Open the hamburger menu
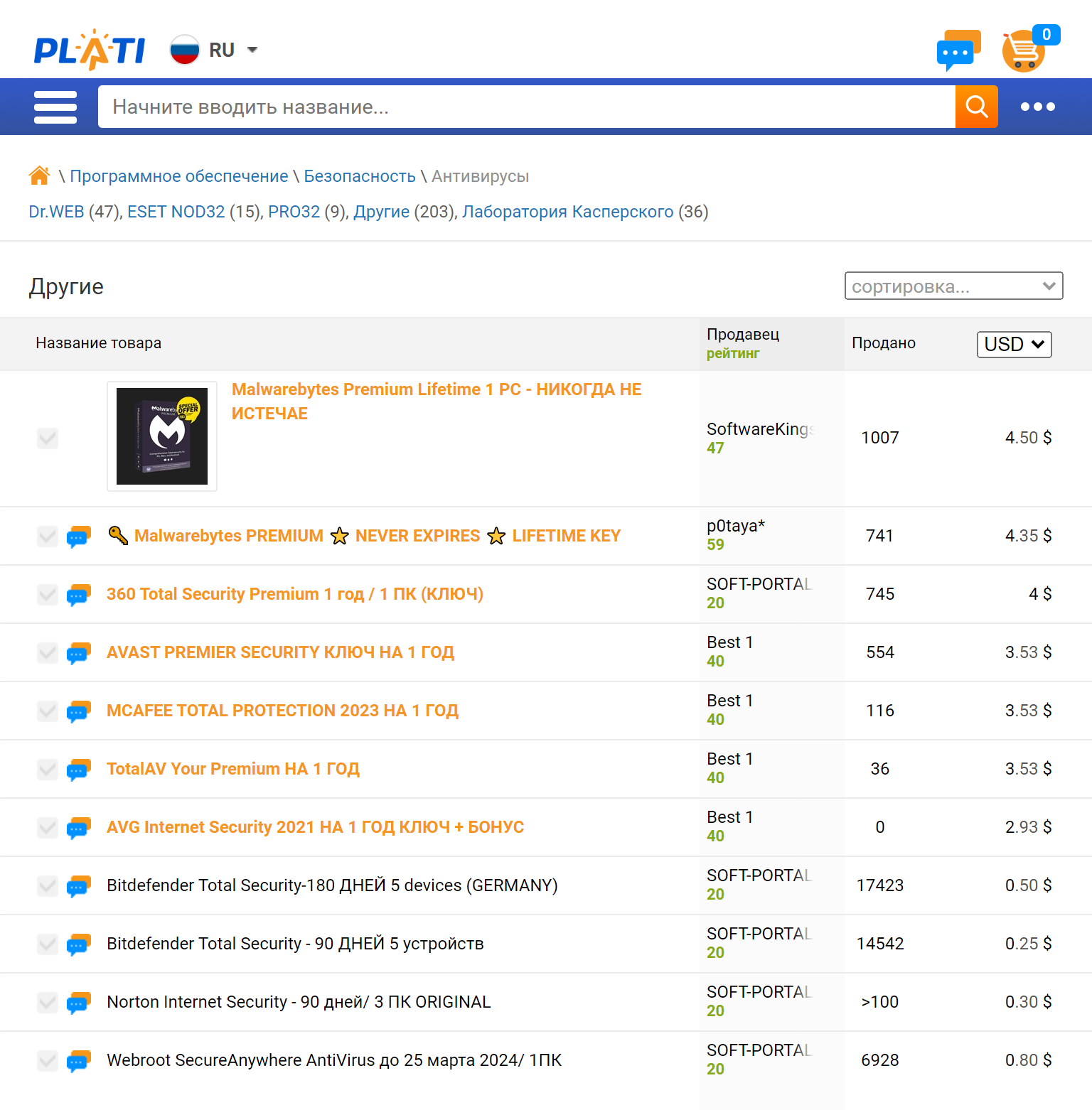Viewport: 1092px width, 1110px height. pyautogui.click(x=55, y=107)
